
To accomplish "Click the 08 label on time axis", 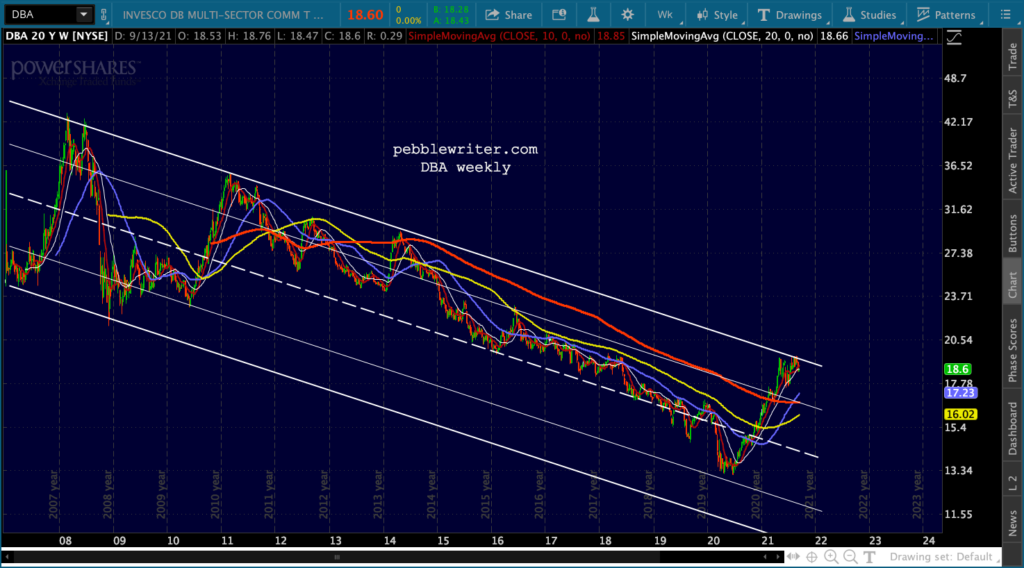I will tap(65, 541).
